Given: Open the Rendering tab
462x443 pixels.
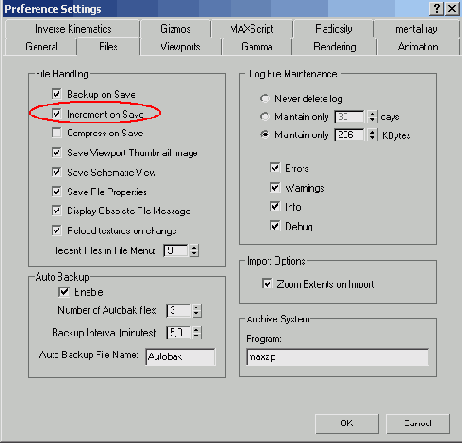Looking at the screenshot, I should (334, 47).
